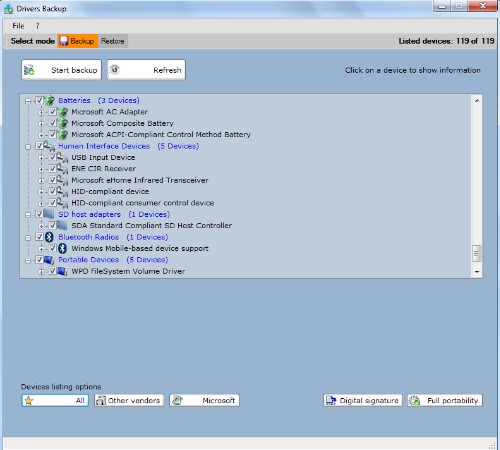The width and height of the screenshot is (500, 450).
Task: Uncheck the ENE CIR Receiver checkbox
Action: (x=52, y=169)
